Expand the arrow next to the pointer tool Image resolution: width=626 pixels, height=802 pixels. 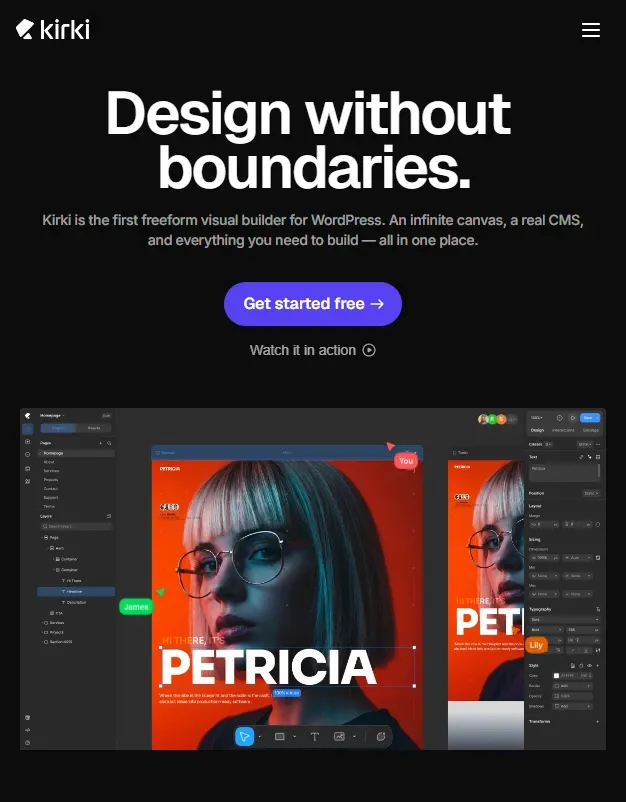260,737
